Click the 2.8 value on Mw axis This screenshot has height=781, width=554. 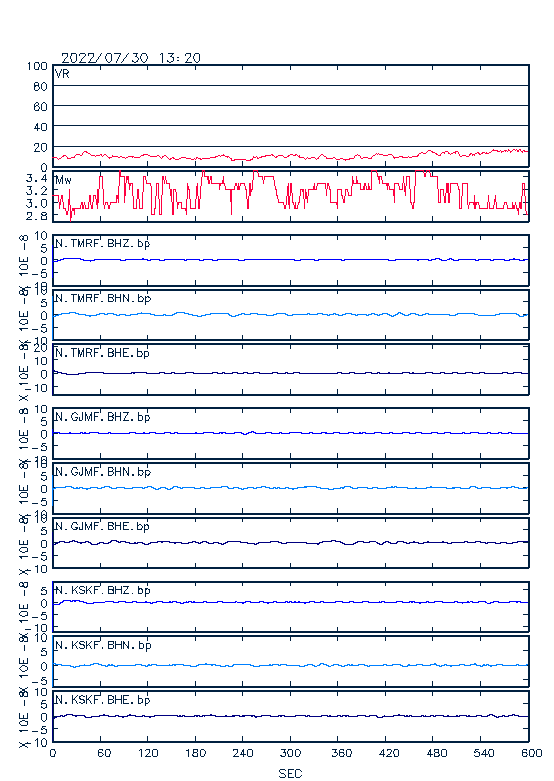pyautogui.click(x=36, y=216)
